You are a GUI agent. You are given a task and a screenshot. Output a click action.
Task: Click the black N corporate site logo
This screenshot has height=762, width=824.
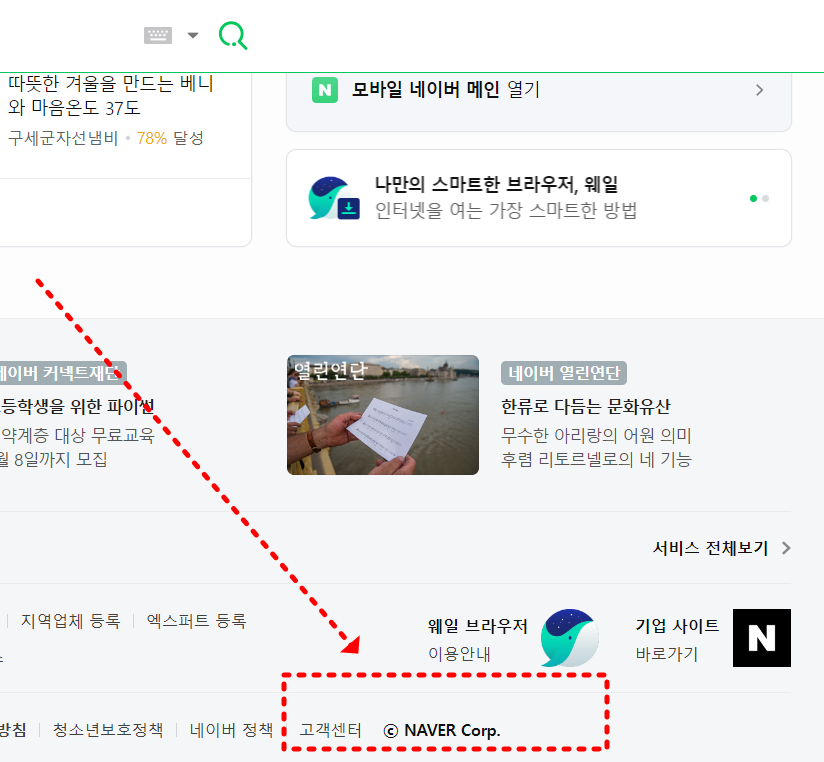tap(762, 638)
